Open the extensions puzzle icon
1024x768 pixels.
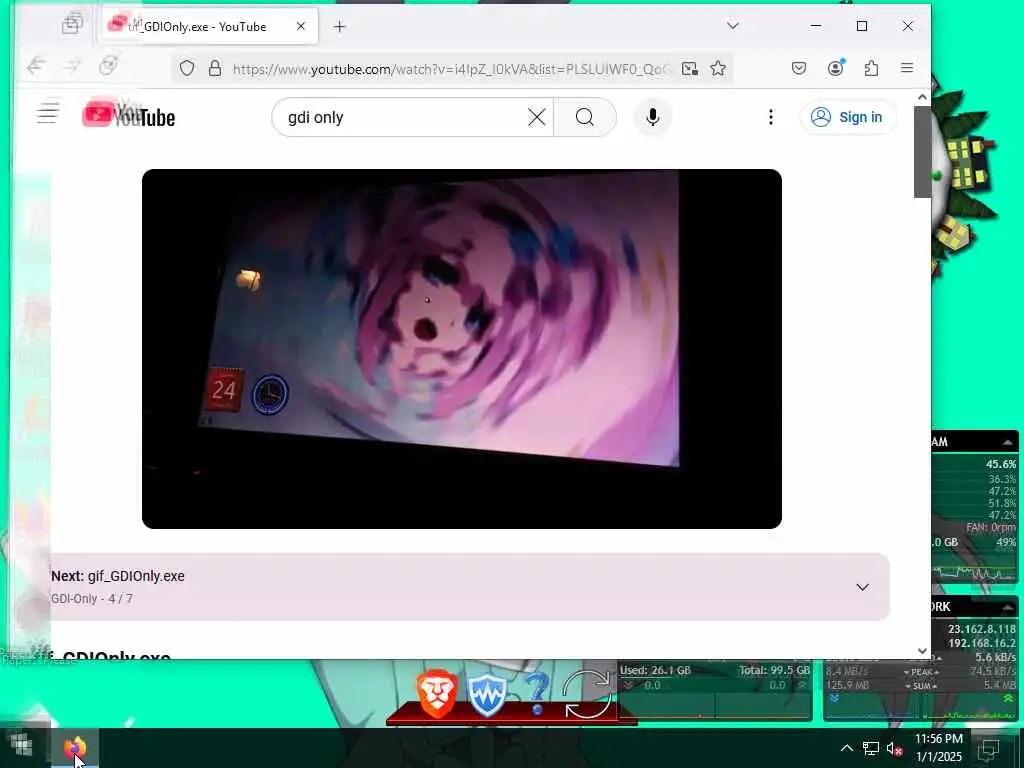(x=871, y=68)
